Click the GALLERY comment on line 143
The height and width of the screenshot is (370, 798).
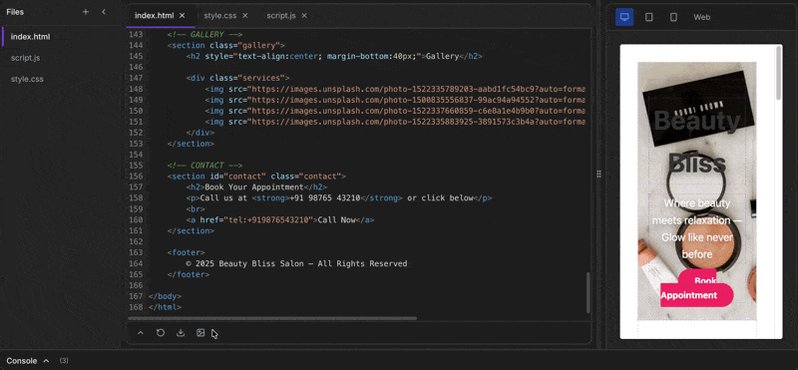[205, 35]
